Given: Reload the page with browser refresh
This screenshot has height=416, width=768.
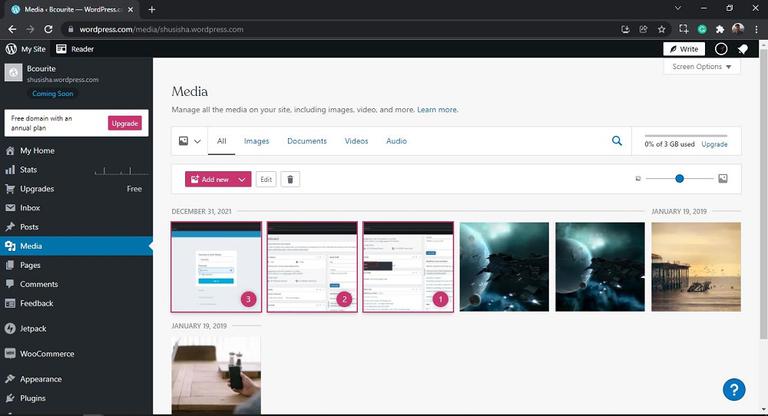Looking at the screenshot, I should (48, 29).
